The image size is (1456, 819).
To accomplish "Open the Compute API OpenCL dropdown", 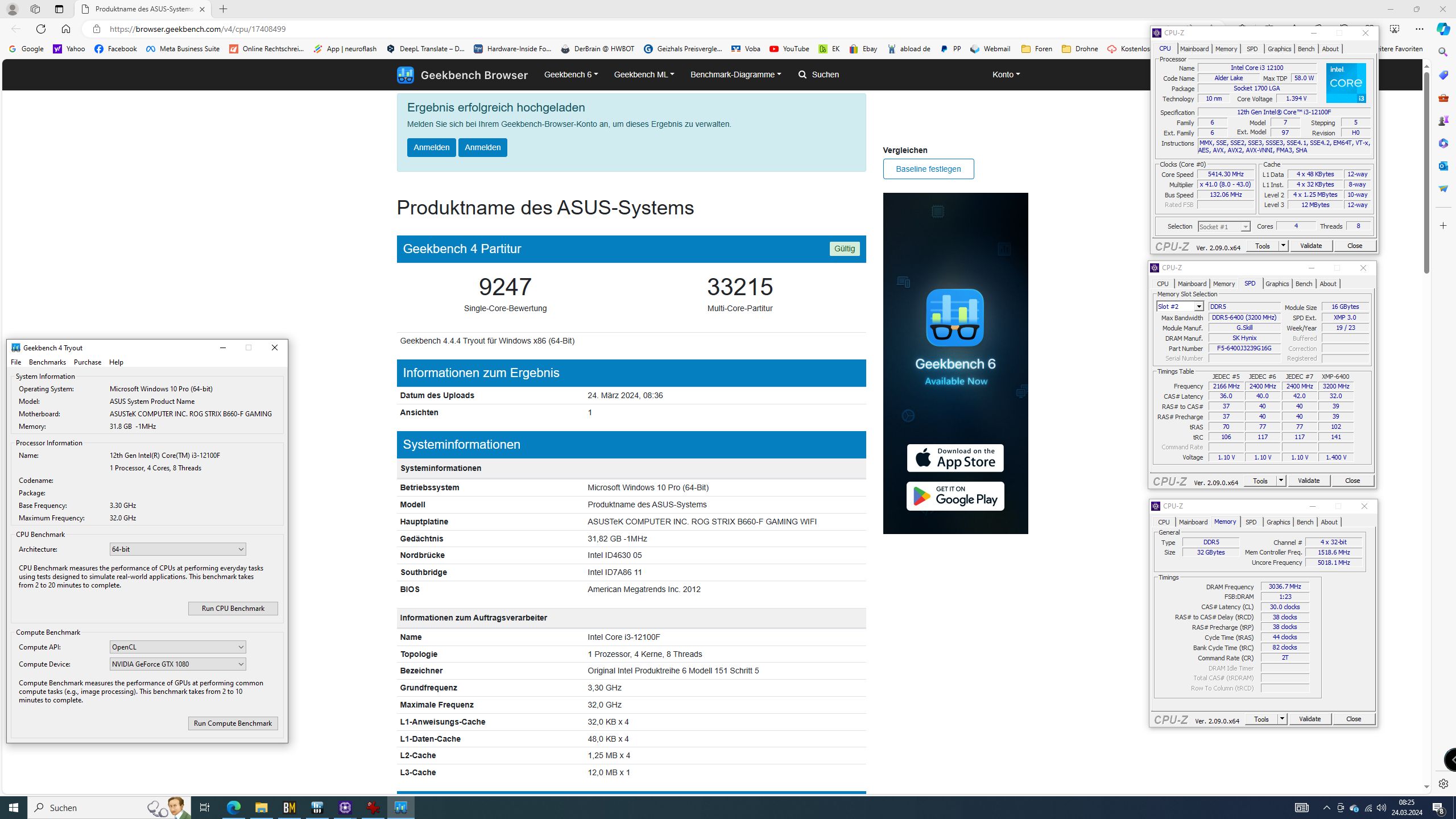I will coord(177,647).
